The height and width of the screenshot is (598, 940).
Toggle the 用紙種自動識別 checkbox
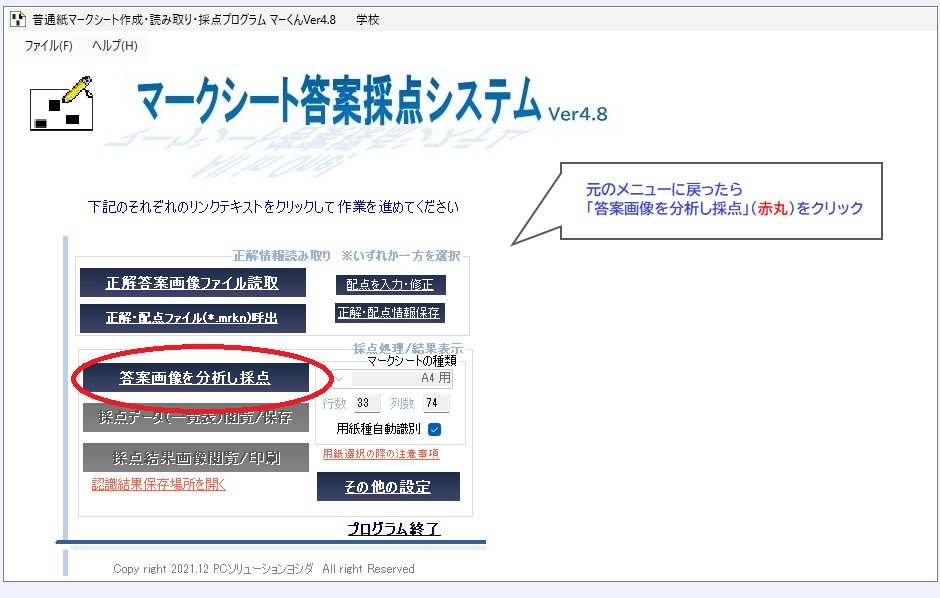click(434, 430)
